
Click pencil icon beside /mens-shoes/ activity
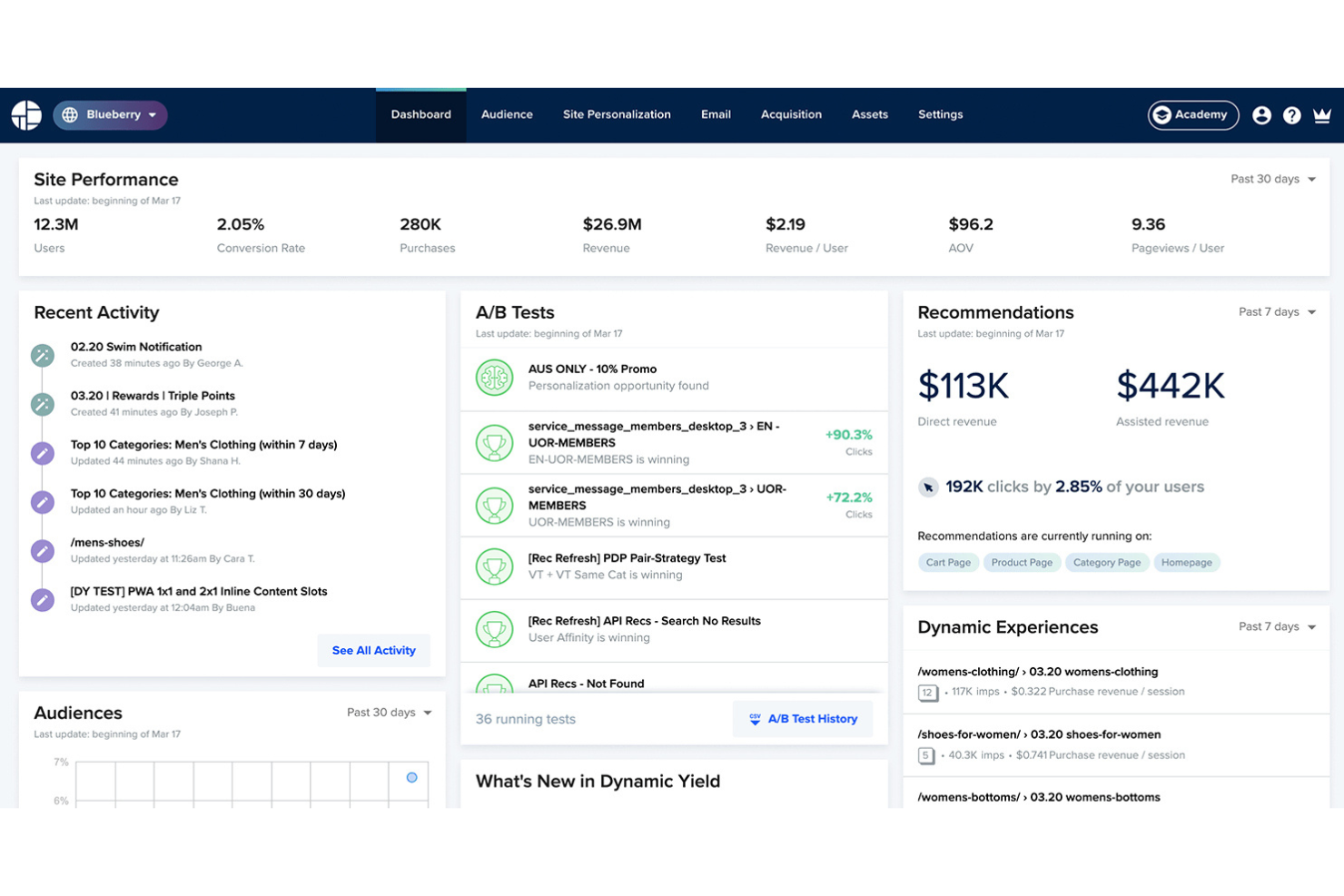(x=43, y=551)
